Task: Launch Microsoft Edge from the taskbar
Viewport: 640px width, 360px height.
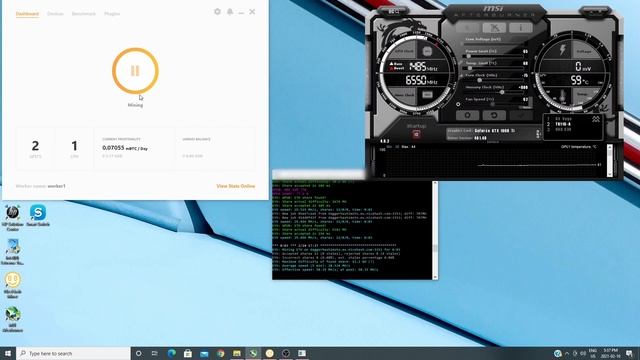Action: (x=171, y=353)
